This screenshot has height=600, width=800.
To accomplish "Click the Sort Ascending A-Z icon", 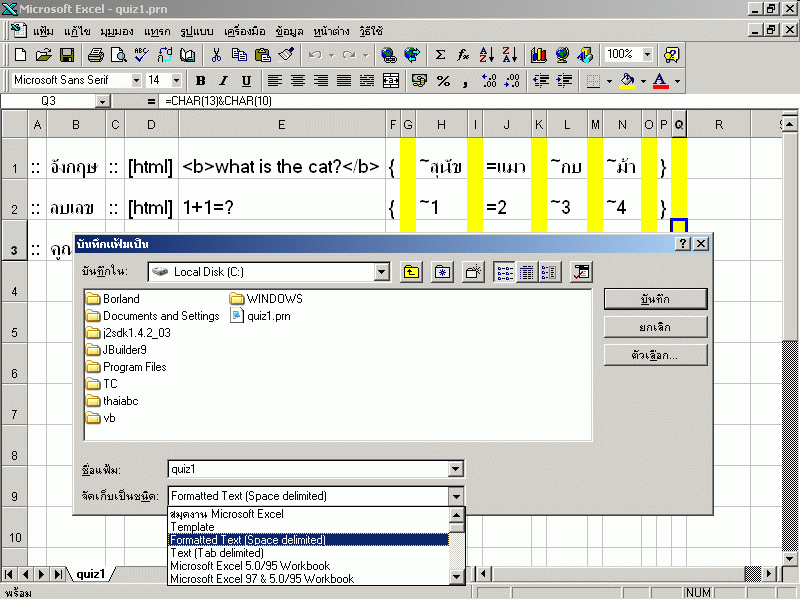I will click(x=487, y=54).
